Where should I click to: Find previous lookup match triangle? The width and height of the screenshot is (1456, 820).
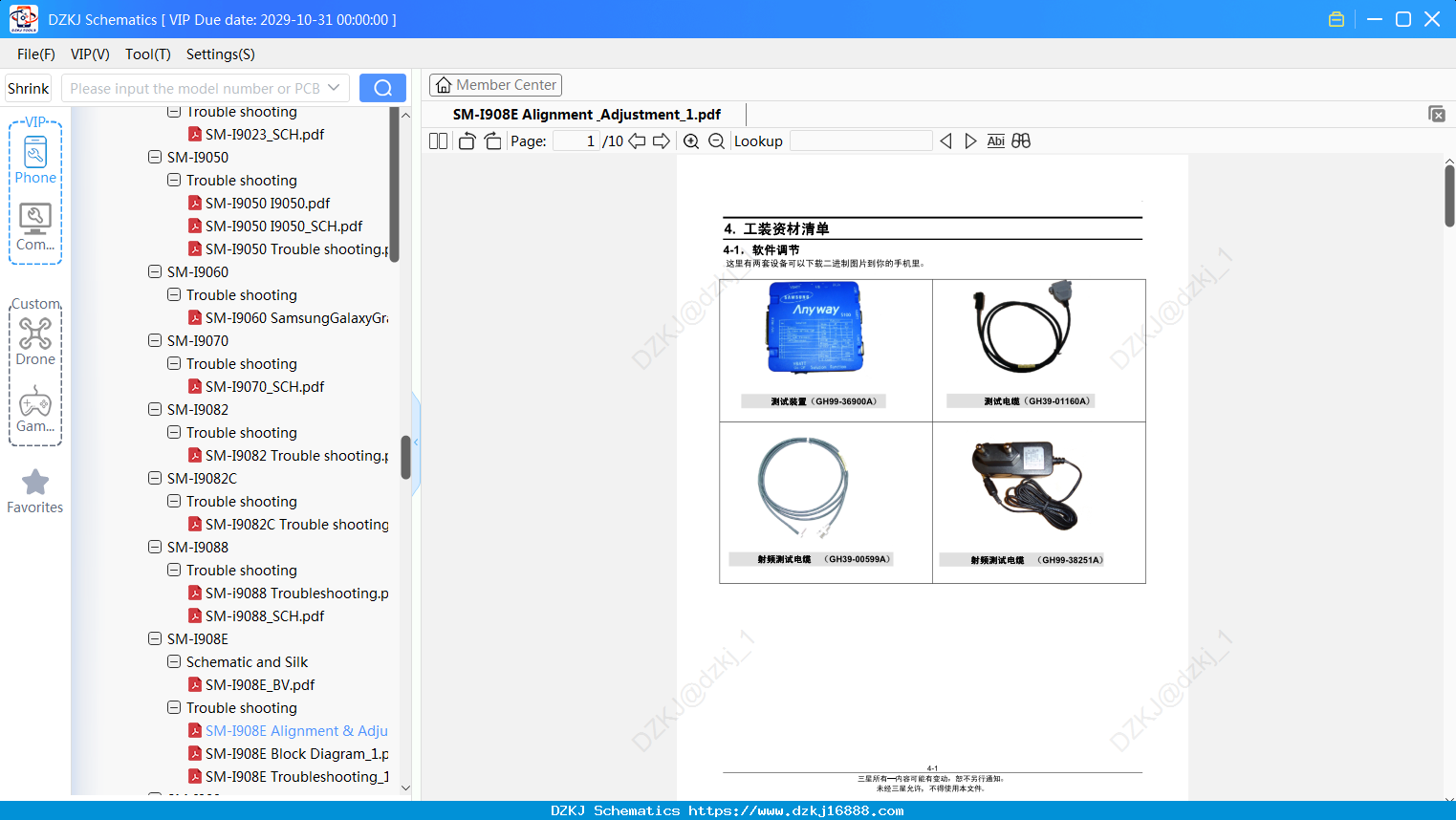point(945,141)
